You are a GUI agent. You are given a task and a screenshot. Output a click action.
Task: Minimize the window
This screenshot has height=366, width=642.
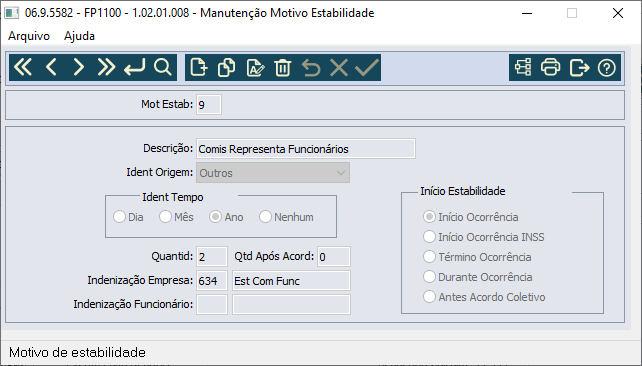click(527, 13)
